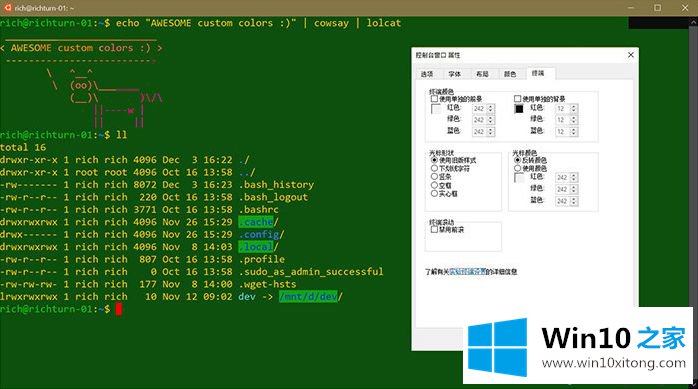Click background 红色 value field showing 12
Viewport: 698px width, 389px height.
point(563,109)
